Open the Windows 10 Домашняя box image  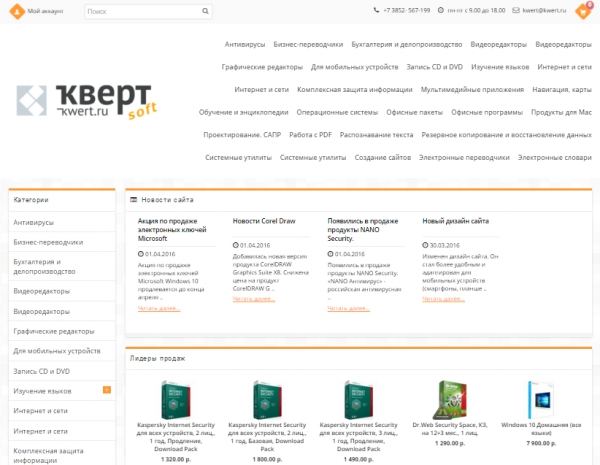[541, 400]
